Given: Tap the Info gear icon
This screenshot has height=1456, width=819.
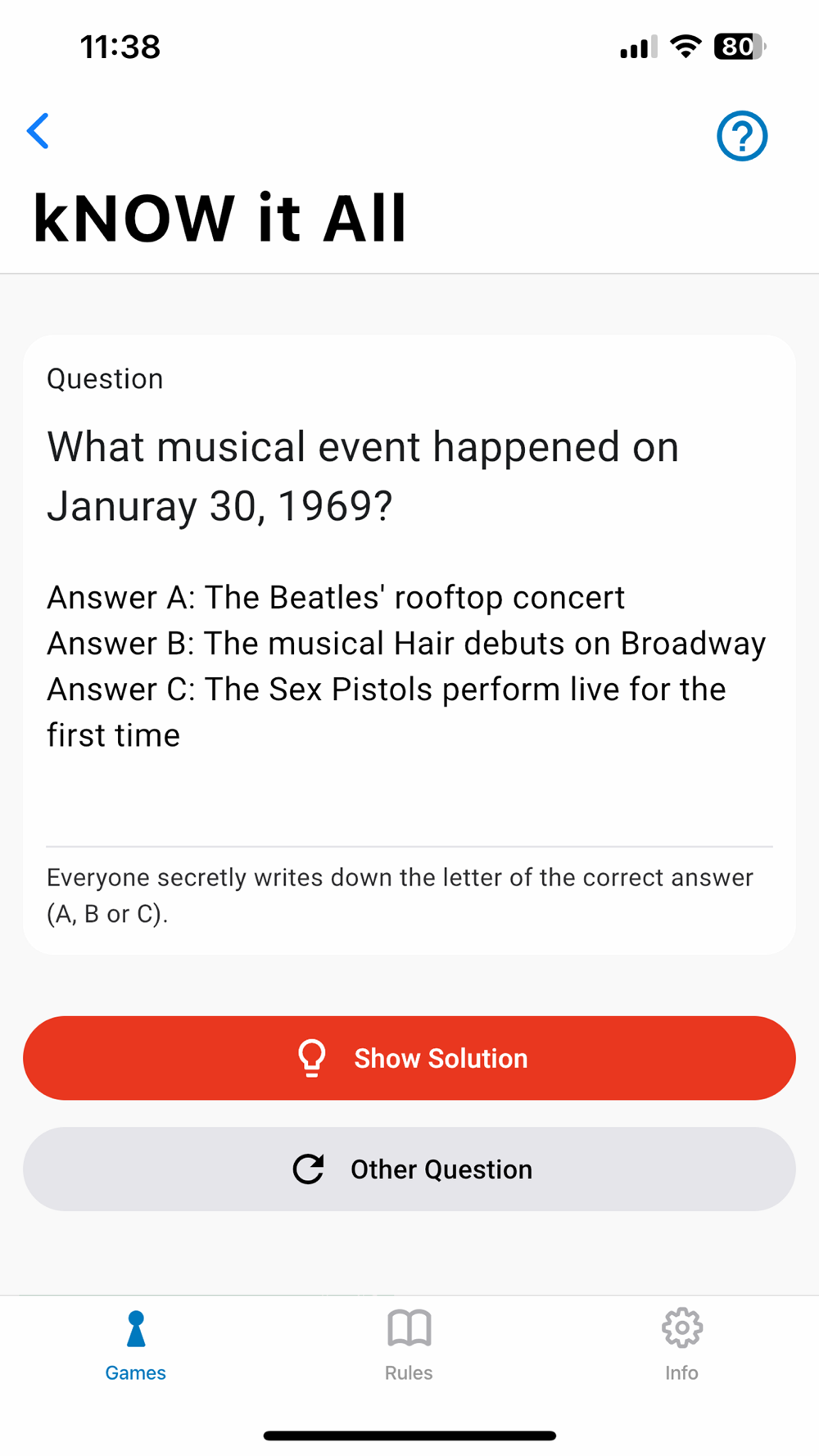Looking at the screenshot, I should coord(681,1328).
